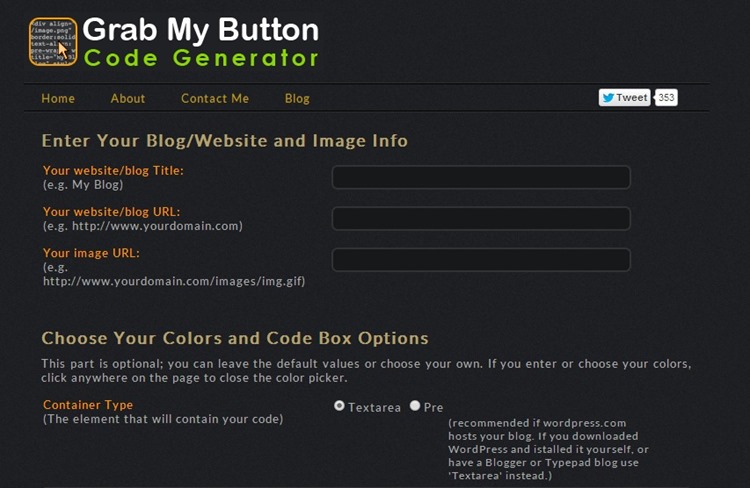The height and width of the screenshot is (488, 750).
Task: Open the Home menu link
Action: [58, 99]
